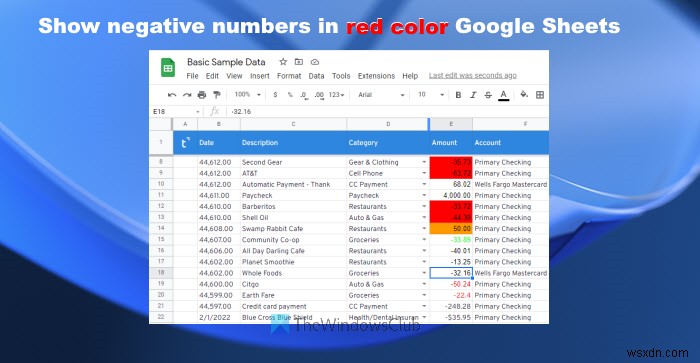Select the Credit card payment cell
This screenshot has width=700, height=363.
coord(293,306)
